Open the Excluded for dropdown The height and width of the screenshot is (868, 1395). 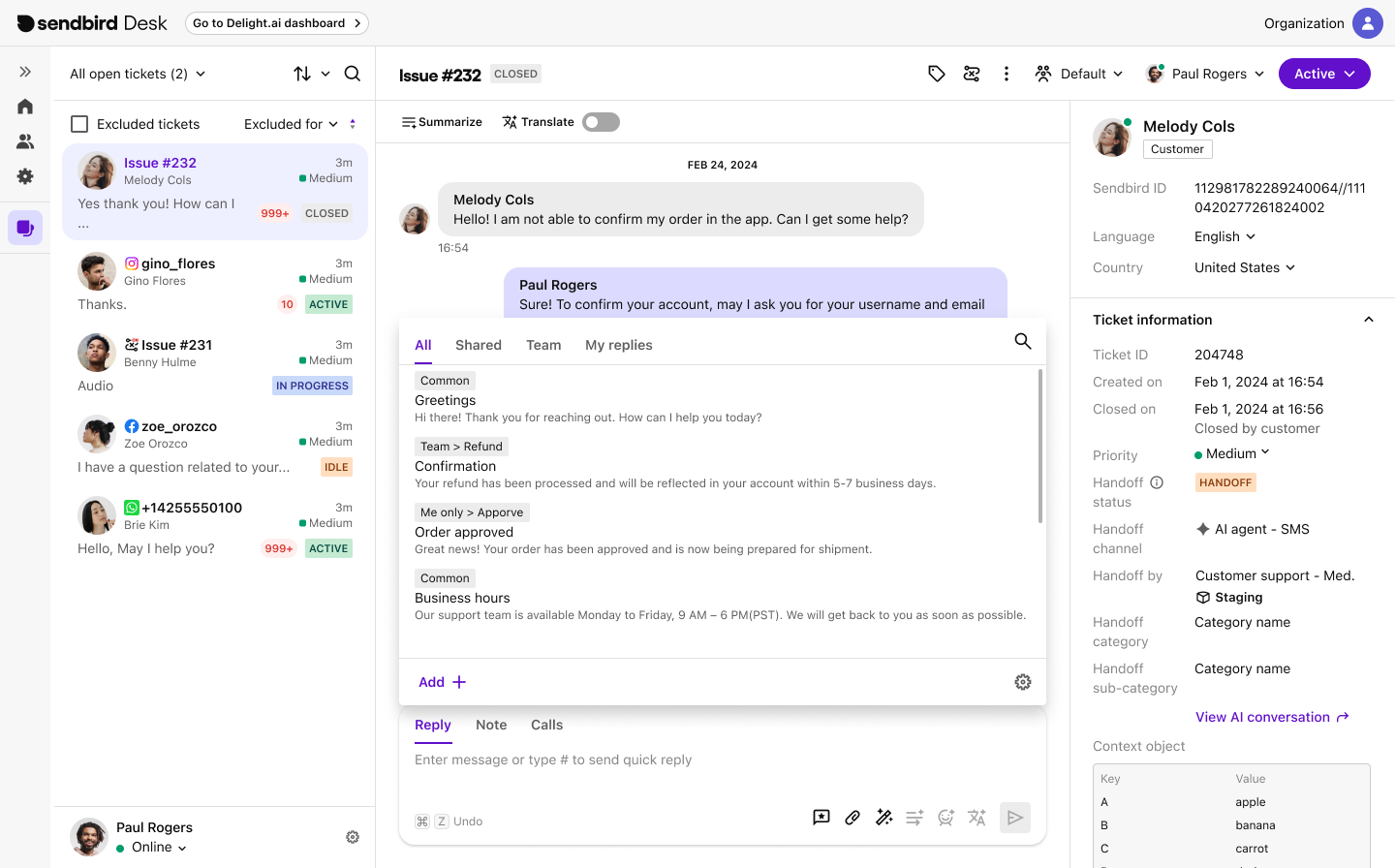click(x=291, y=124)
